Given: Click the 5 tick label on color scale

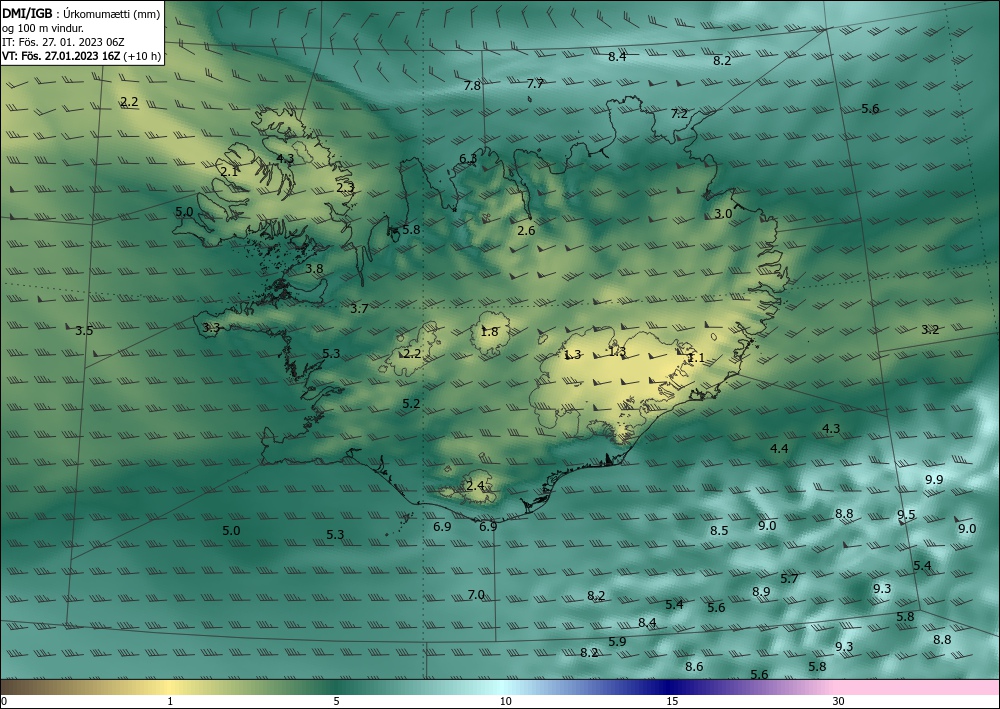Looking at the screenshot, I should pyautogui.click(x=336, y=702).
